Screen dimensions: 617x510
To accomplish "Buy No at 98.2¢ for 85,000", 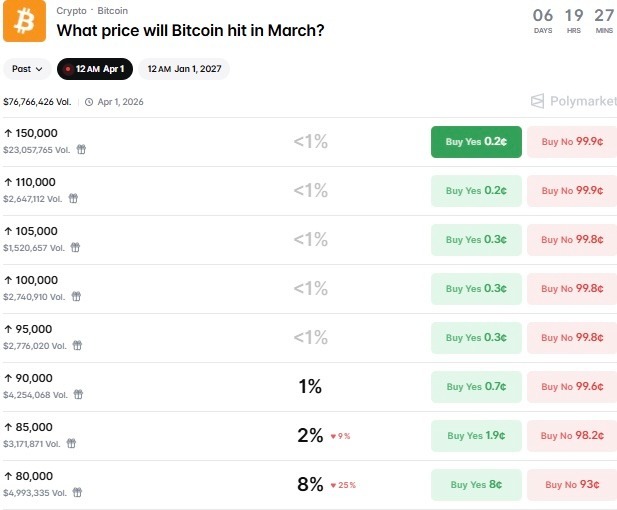I will pos(572,436).
